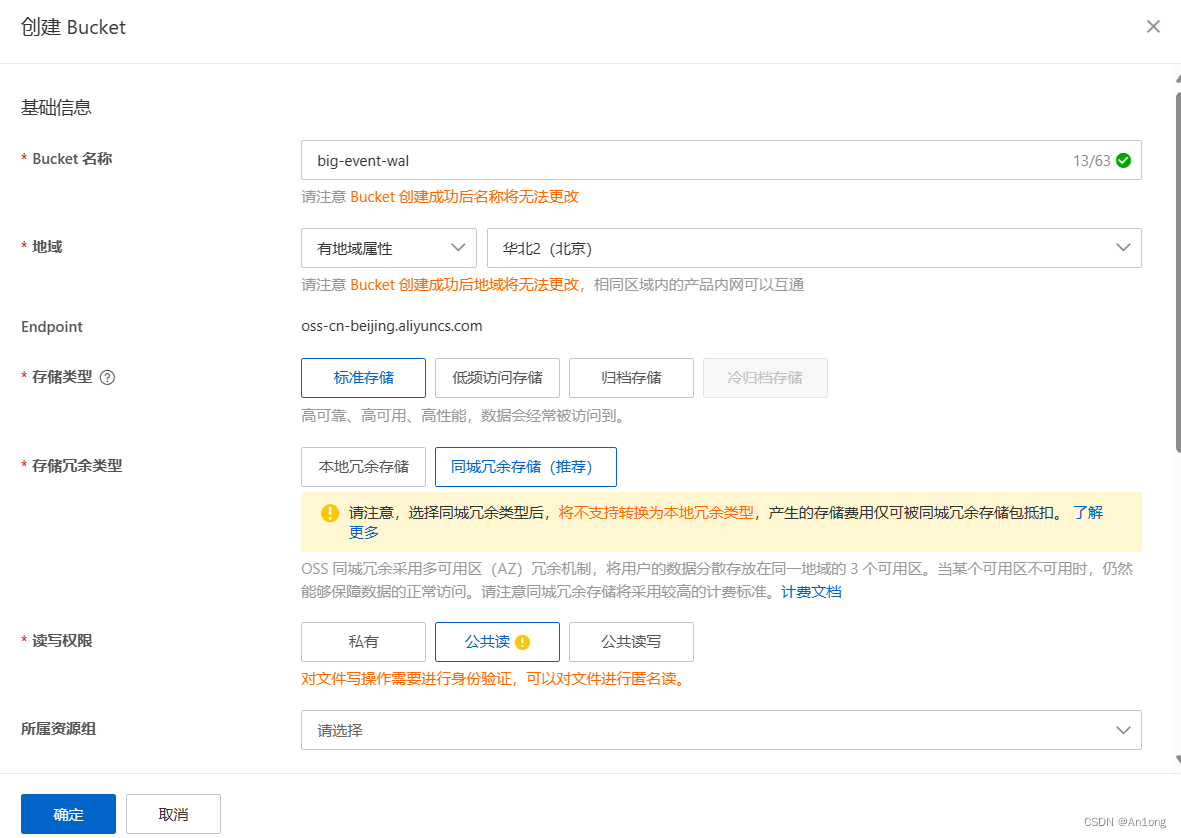Select 低频访问存储 storage type
This screenshot has height=838, width=1181.
click(497, 378)
